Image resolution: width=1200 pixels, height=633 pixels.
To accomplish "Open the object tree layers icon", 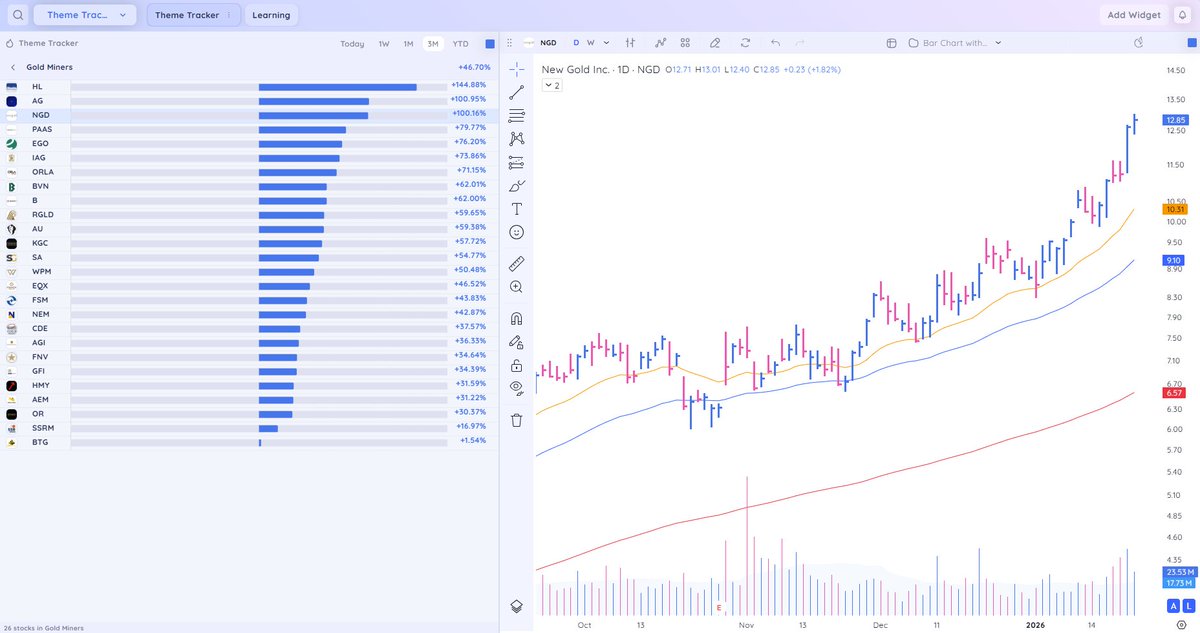I will (516, 606).
